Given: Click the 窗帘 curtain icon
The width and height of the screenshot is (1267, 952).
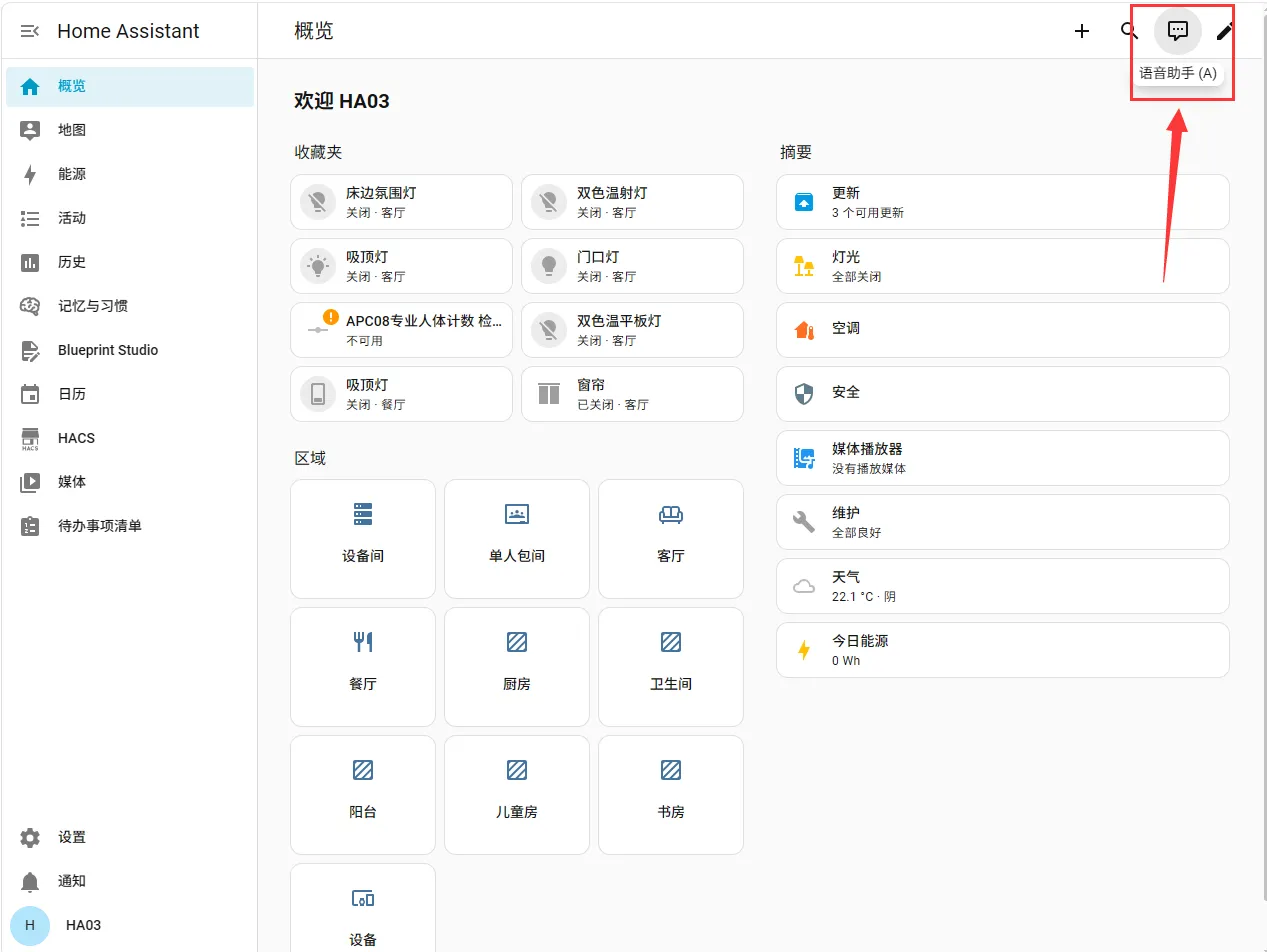Looking at the screenshot, I should pos(549,394).
